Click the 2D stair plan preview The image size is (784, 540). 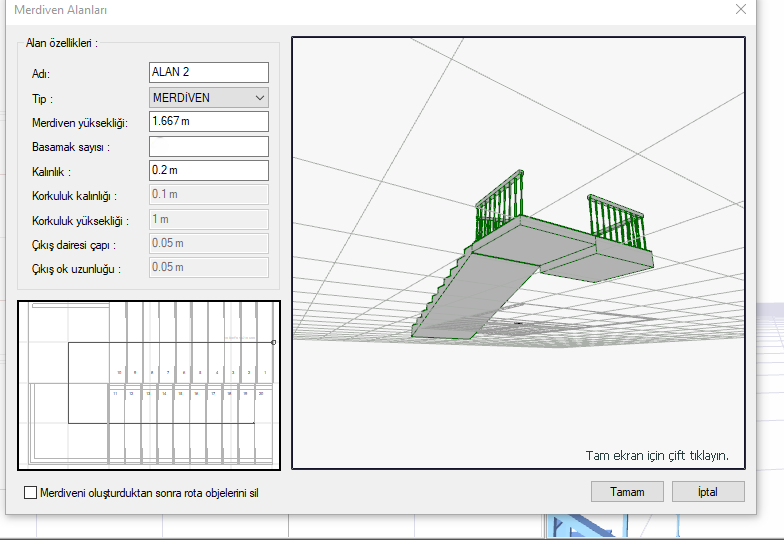pos(149,385)
